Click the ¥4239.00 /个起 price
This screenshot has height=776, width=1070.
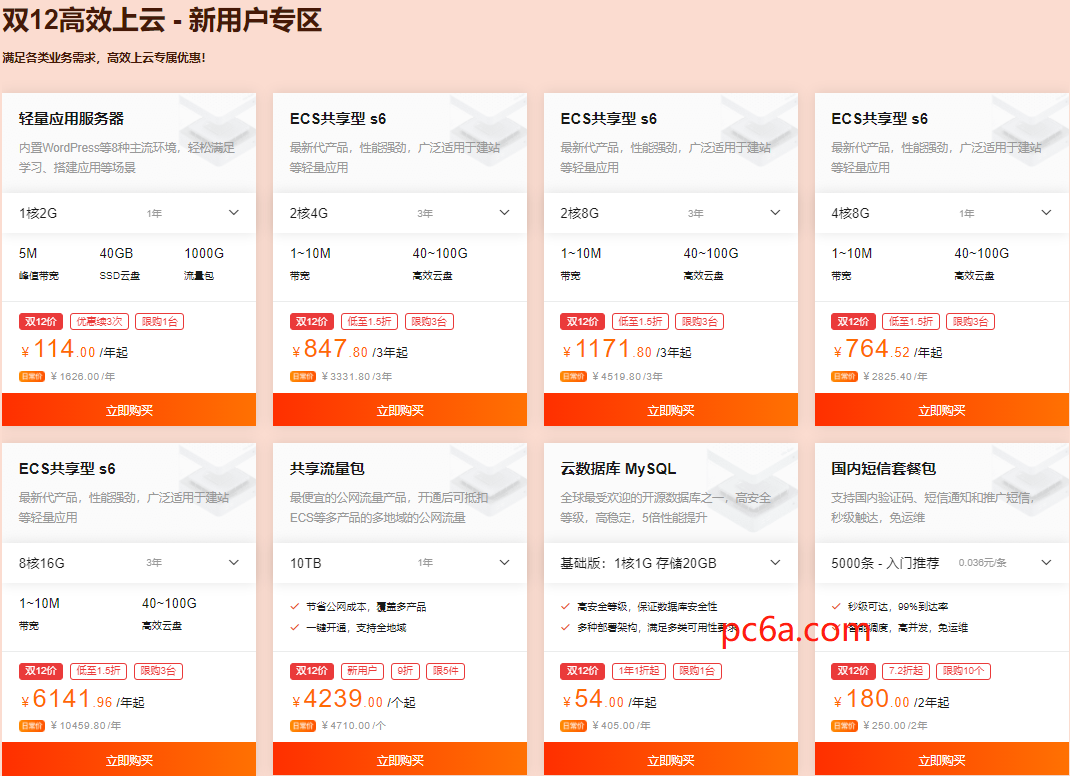[353, 700]
